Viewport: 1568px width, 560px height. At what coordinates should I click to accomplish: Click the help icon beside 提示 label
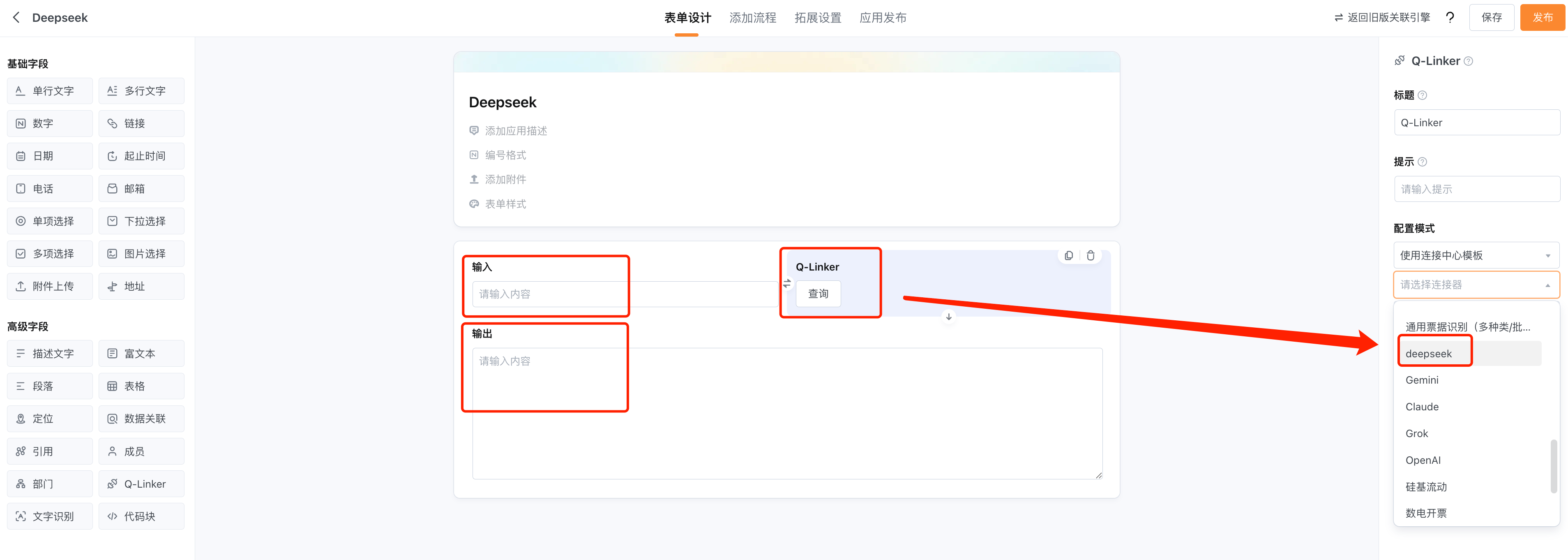pos(1422,162)
